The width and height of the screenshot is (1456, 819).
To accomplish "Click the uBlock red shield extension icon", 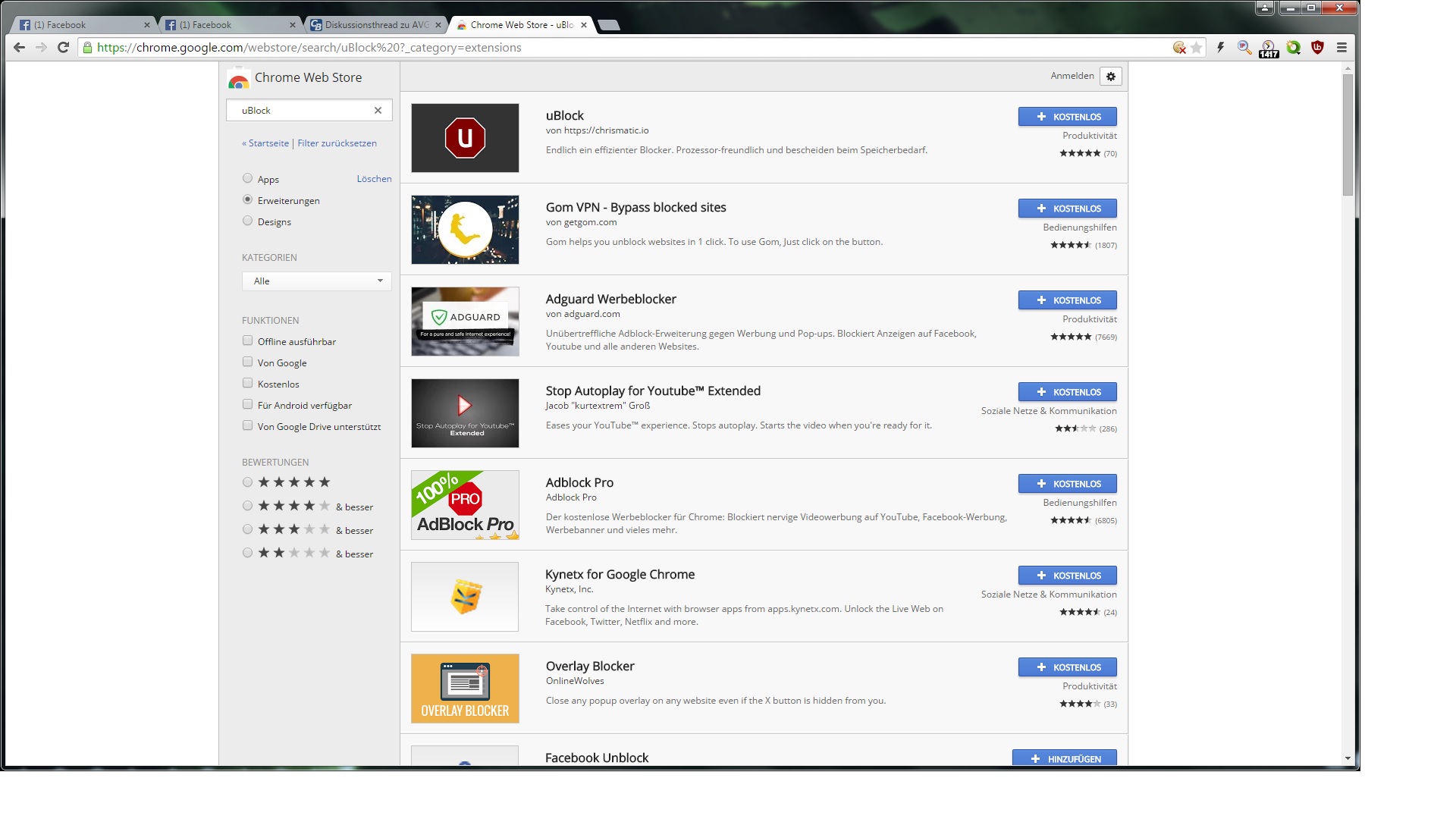I will [1317, 48].
